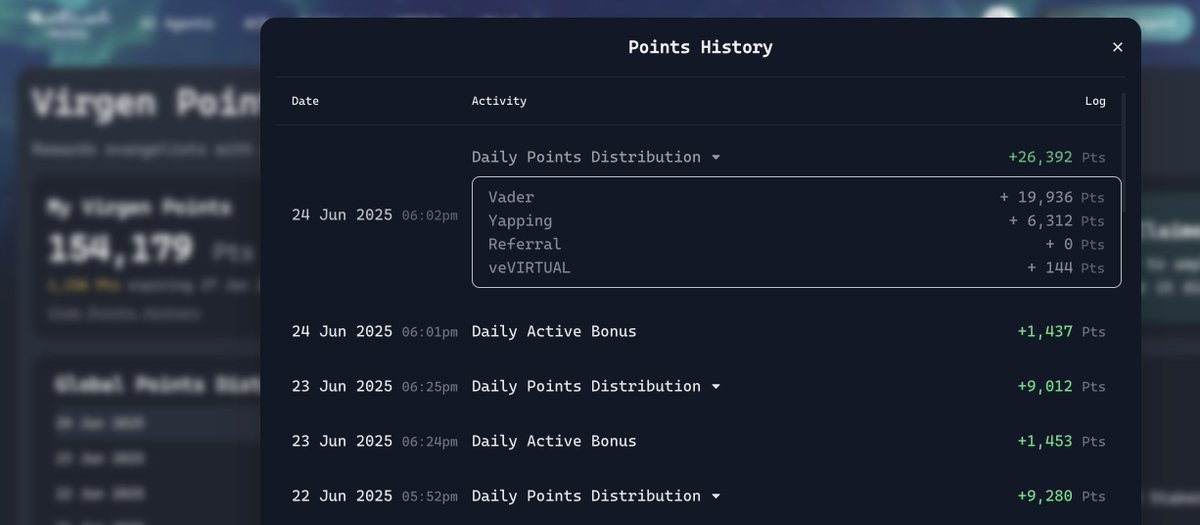Screen dimensions: 1200x525
Task: Select the Vader points breakdown row
Action: coord(796,197)
